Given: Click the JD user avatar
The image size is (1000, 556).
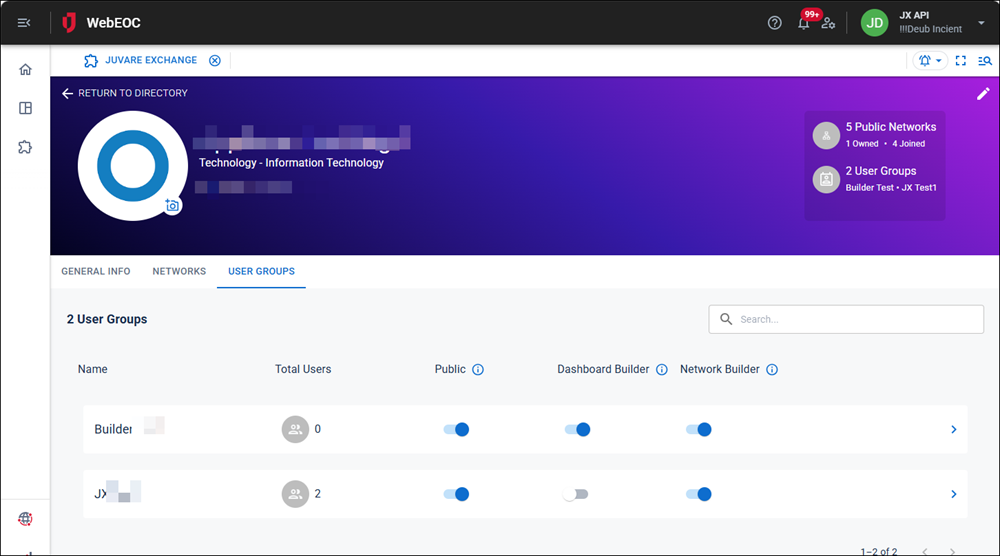Looking at the screenshot, I should [x=874, y=23].
